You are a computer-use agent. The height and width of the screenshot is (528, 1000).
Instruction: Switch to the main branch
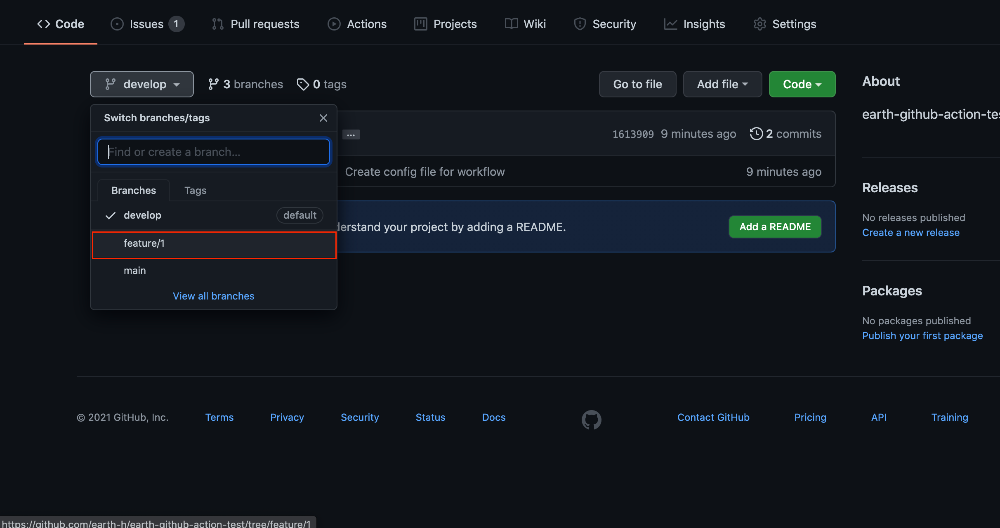tap(214, 271)
